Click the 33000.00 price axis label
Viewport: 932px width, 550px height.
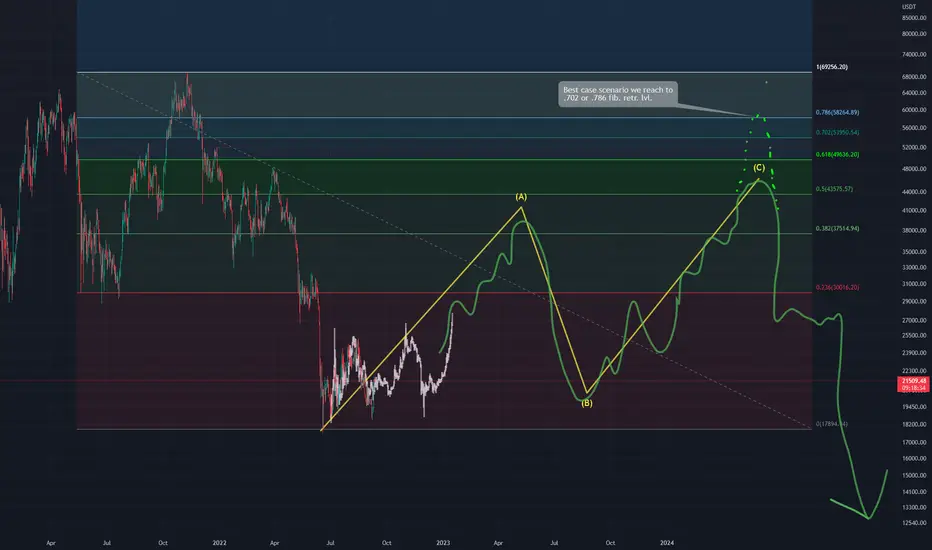[x=914, y=268]
